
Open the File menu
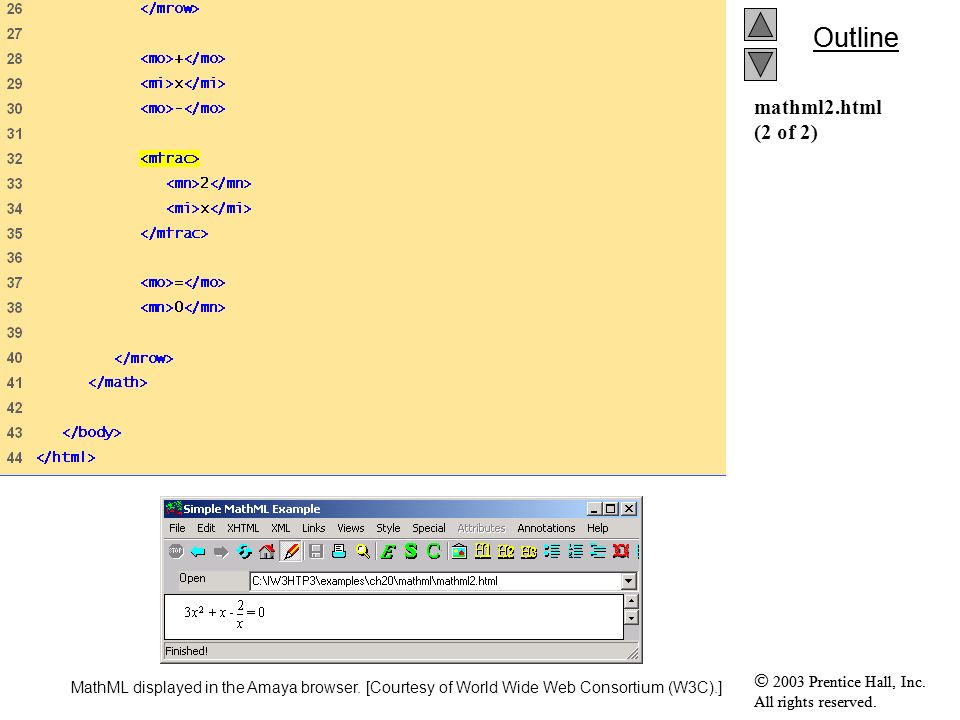(177, 528)
